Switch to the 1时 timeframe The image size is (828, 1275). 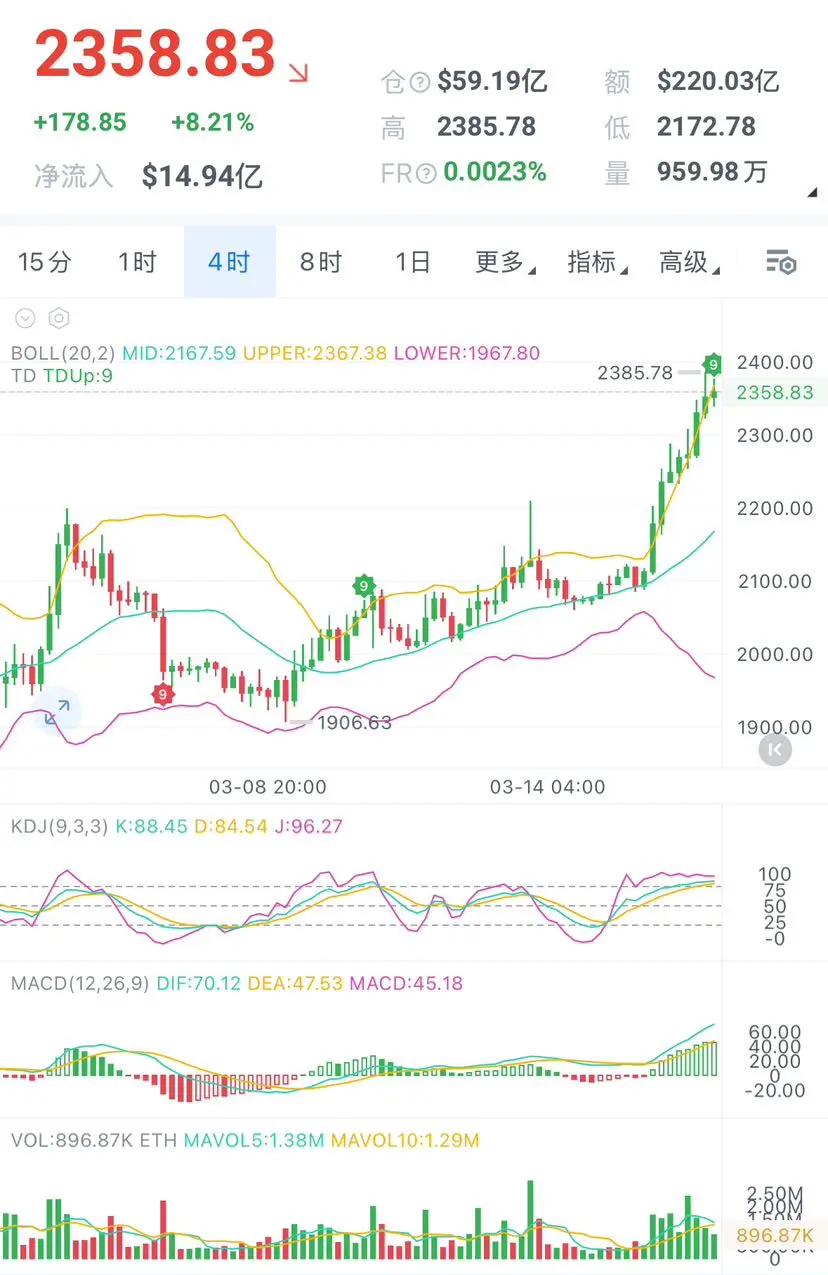pyautogui.click(x=137, y=263)
